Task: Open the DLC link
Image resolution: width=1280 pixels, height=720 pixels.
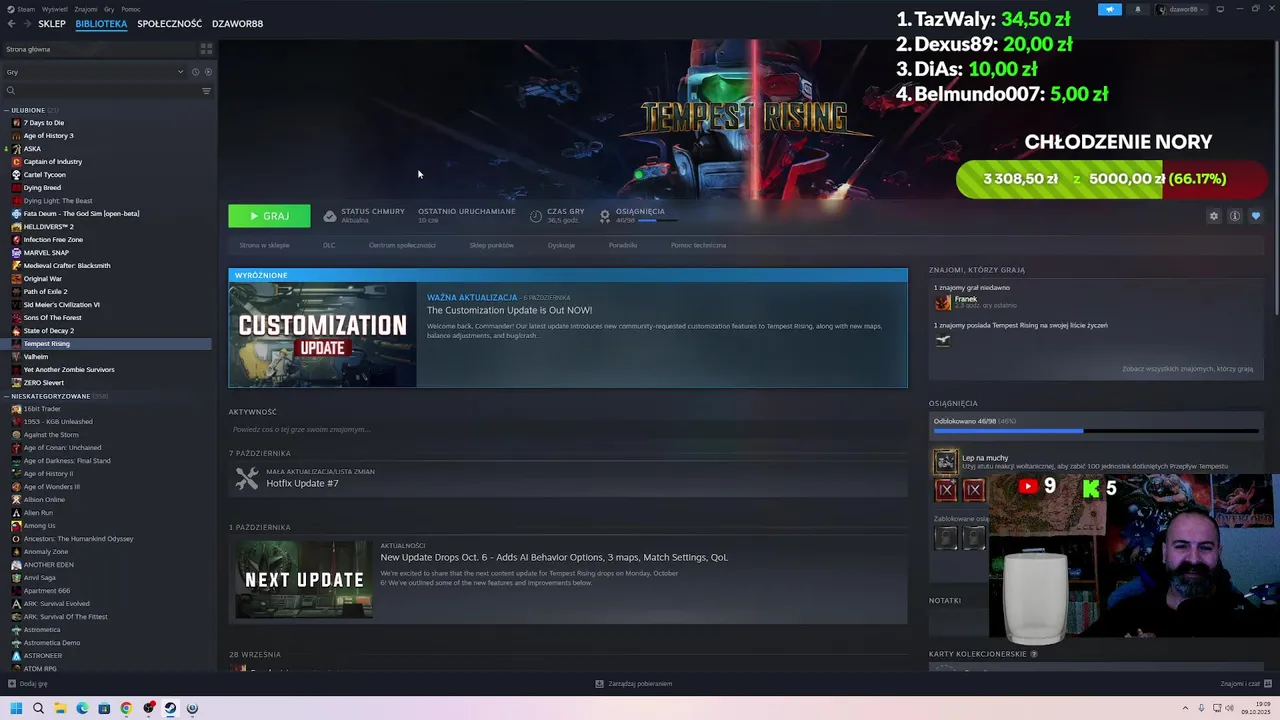Action: [x=329, y=245]
